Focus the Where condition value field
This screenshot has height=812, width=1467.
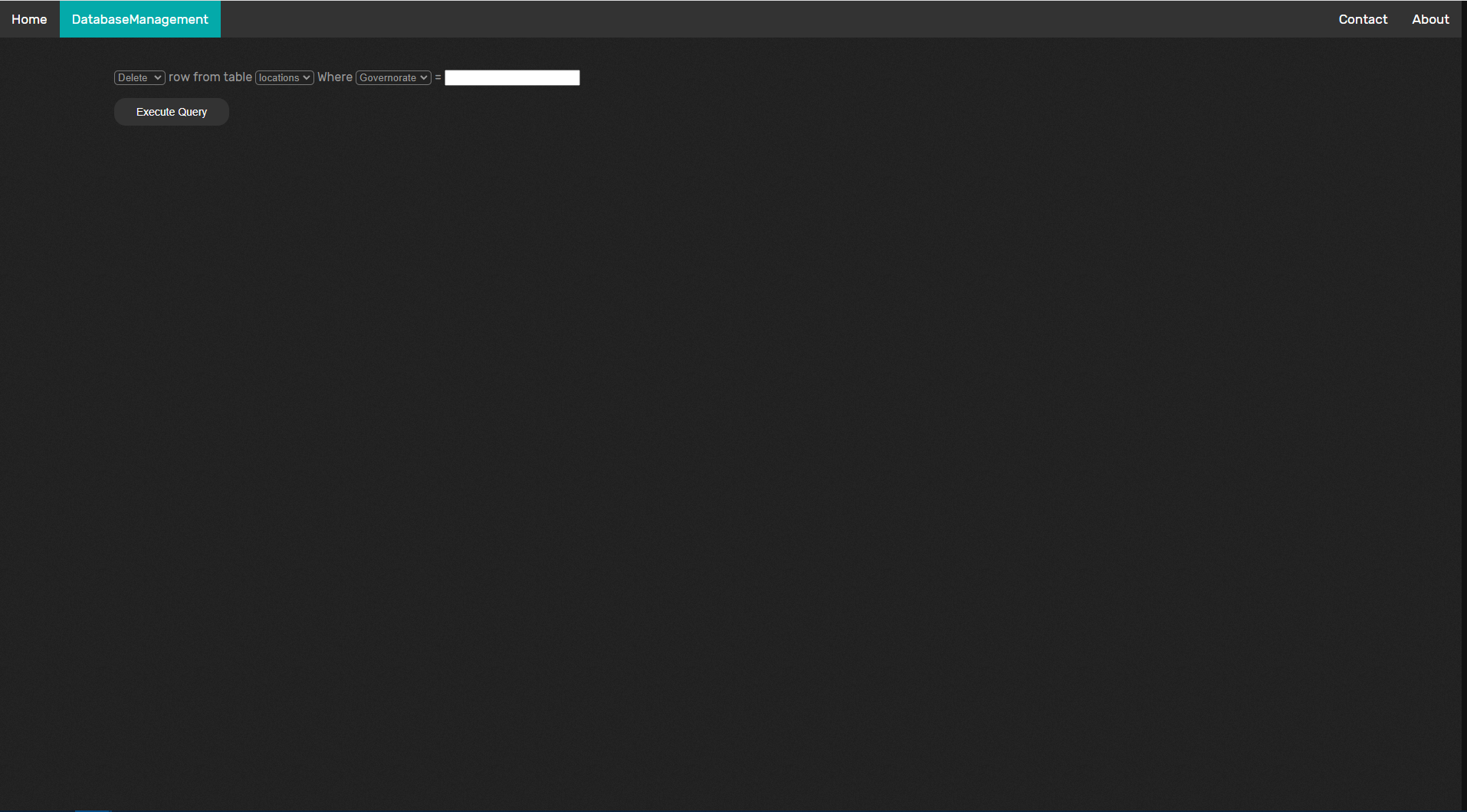coord(511,77)
